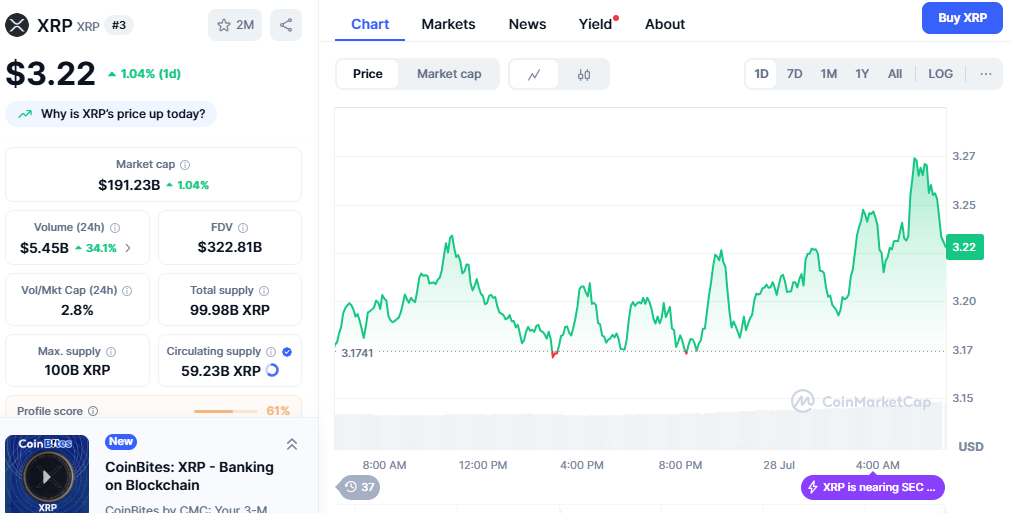This screenshot has height=513, width=1011.
Task: Click the XRP coin logo icon
Action: [17, 25]
